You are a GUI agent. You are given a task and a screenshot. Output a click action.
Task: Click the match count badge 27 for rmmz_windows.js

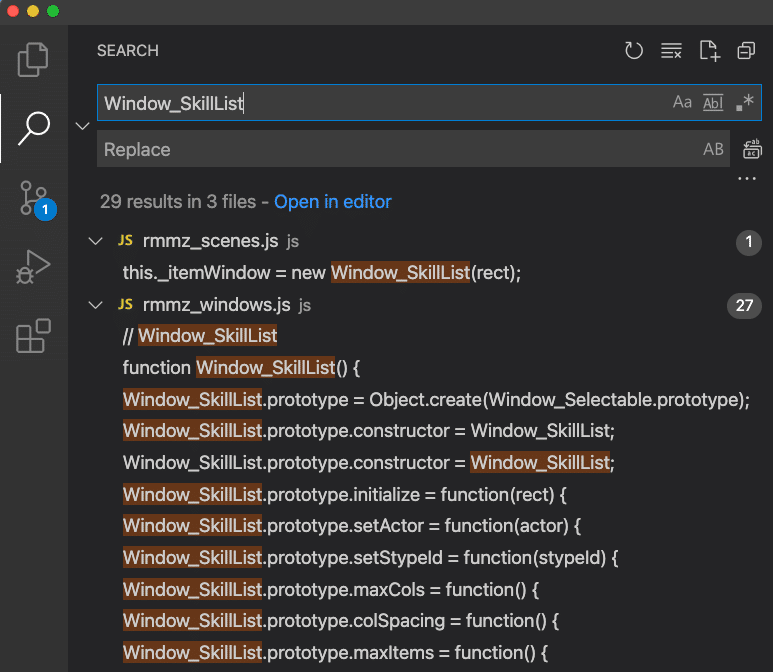(x=744, y=306)
